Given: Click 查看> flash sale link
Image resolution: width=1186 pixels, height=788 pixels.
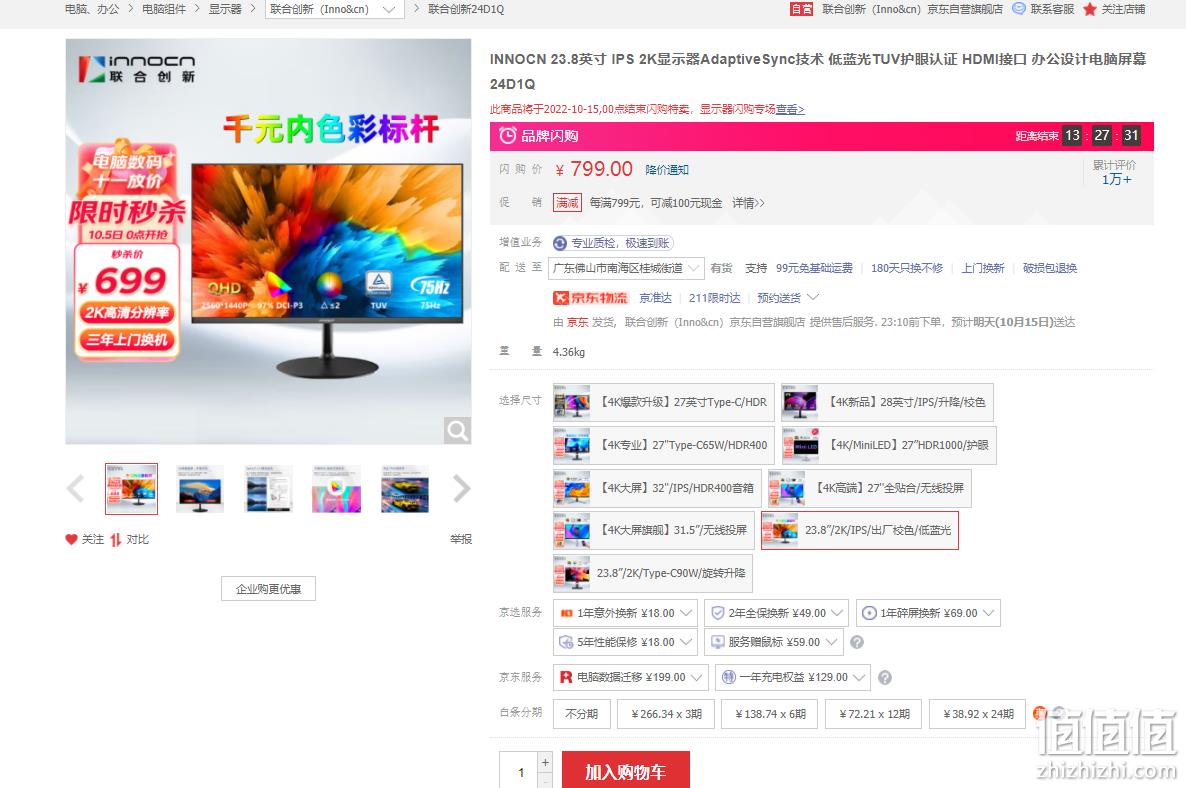Looking at the screenshot, I should (x=790, y=109).
